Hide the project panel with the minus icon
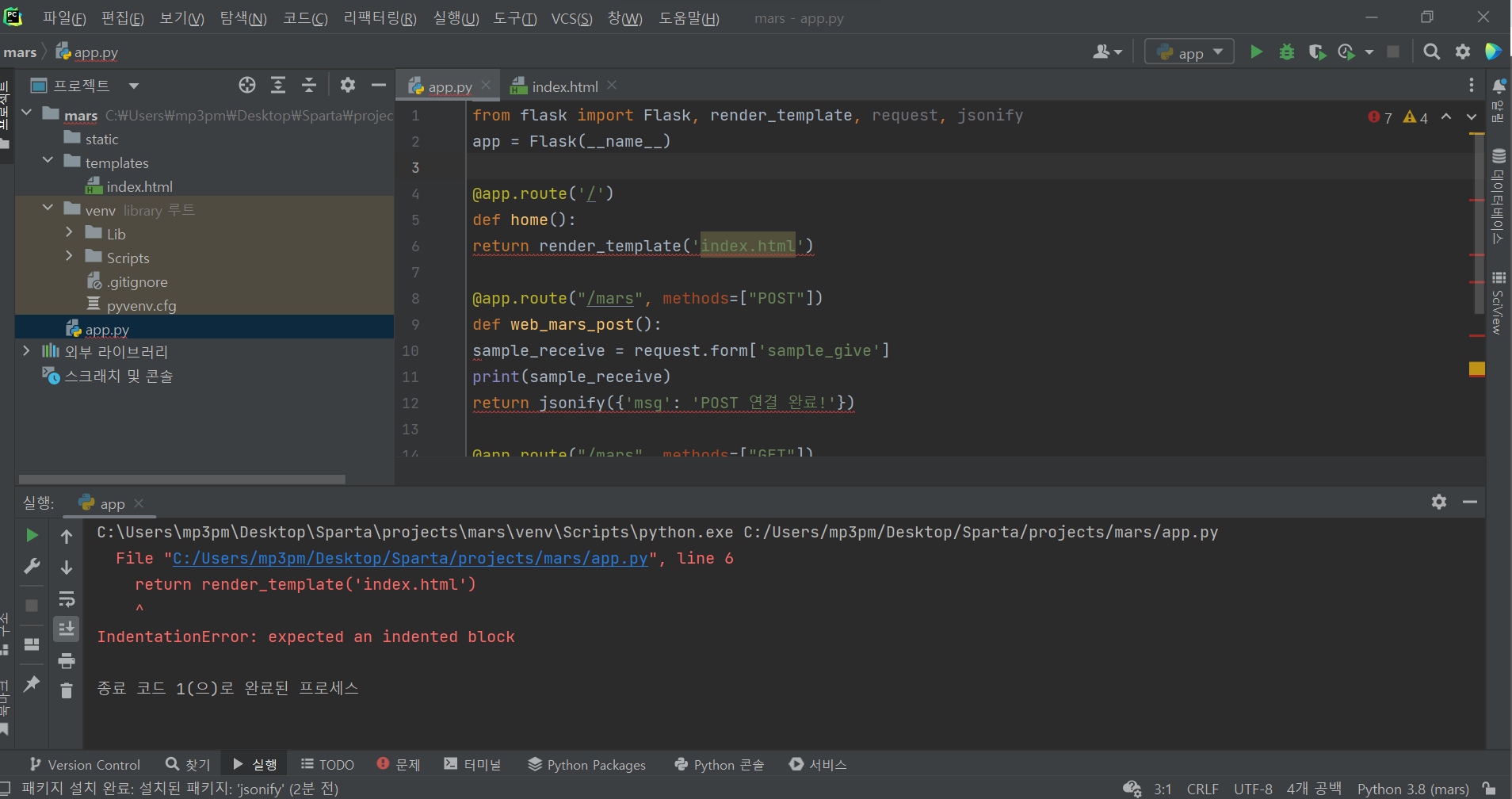The image size is (1512, 799). [379, 85]
